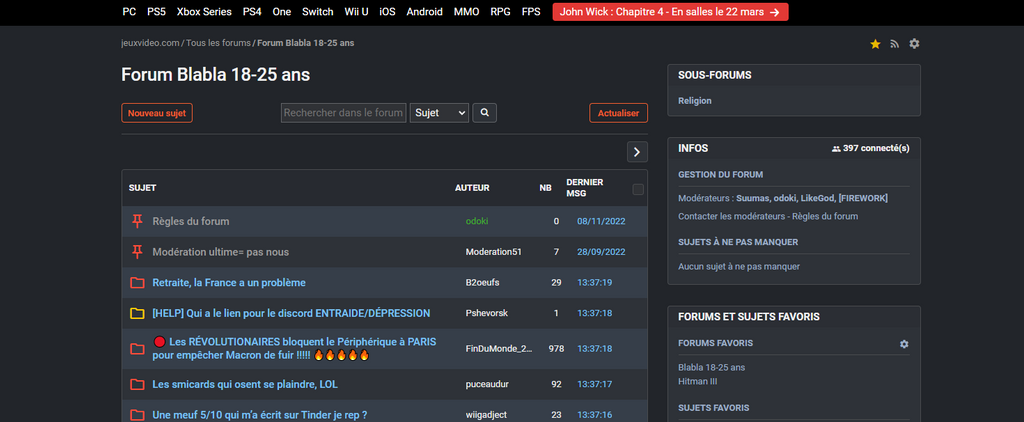Open the Religion sub-forum link
Image resolution: width=1024 pixels, height=422 pixels.
(x=695, y=101)
